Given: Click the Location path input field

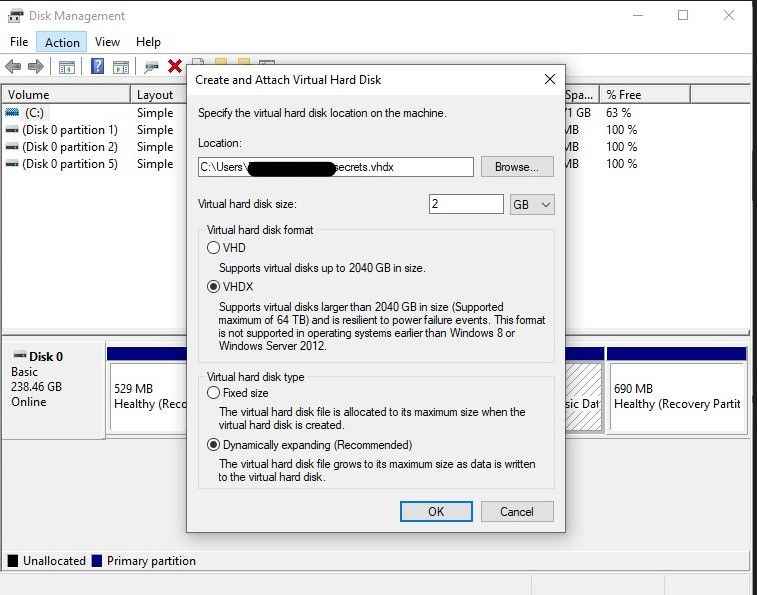Looking at the screenshot, I should coord(336,167).
